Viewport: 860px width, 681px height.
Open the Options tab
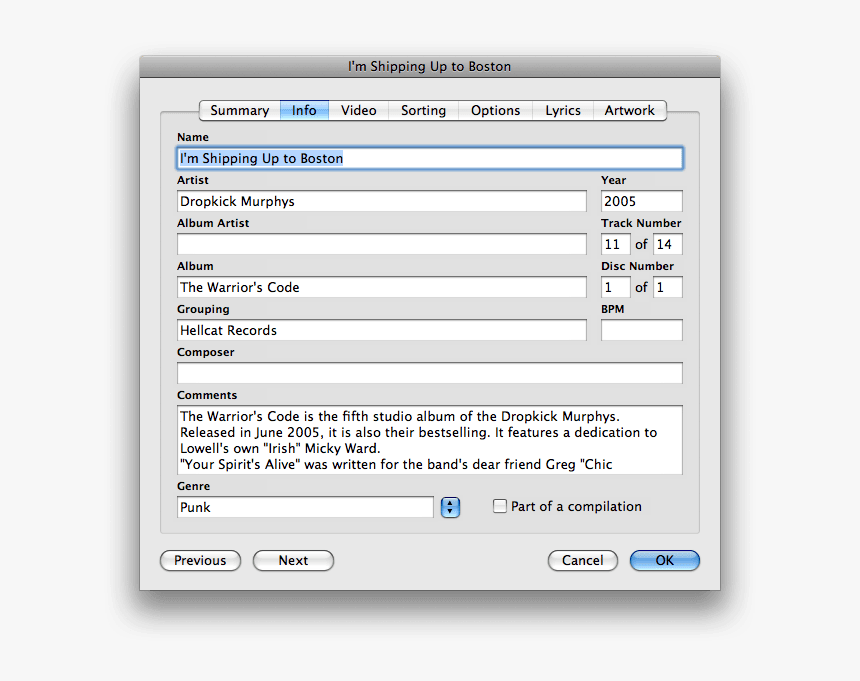(x=495, y=110)
